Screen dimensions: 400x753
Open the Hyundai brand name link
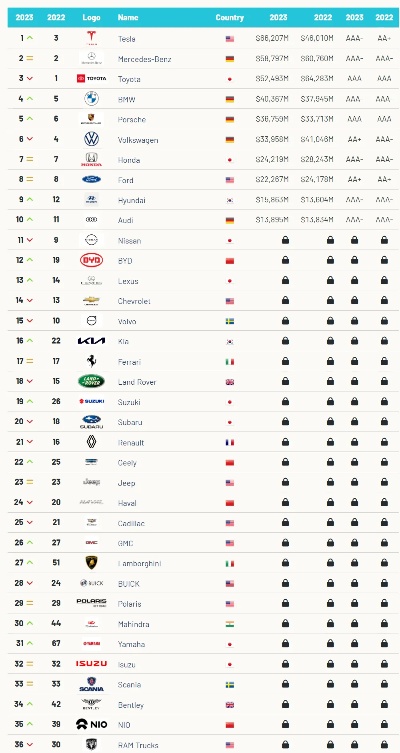tap(132, 200)
